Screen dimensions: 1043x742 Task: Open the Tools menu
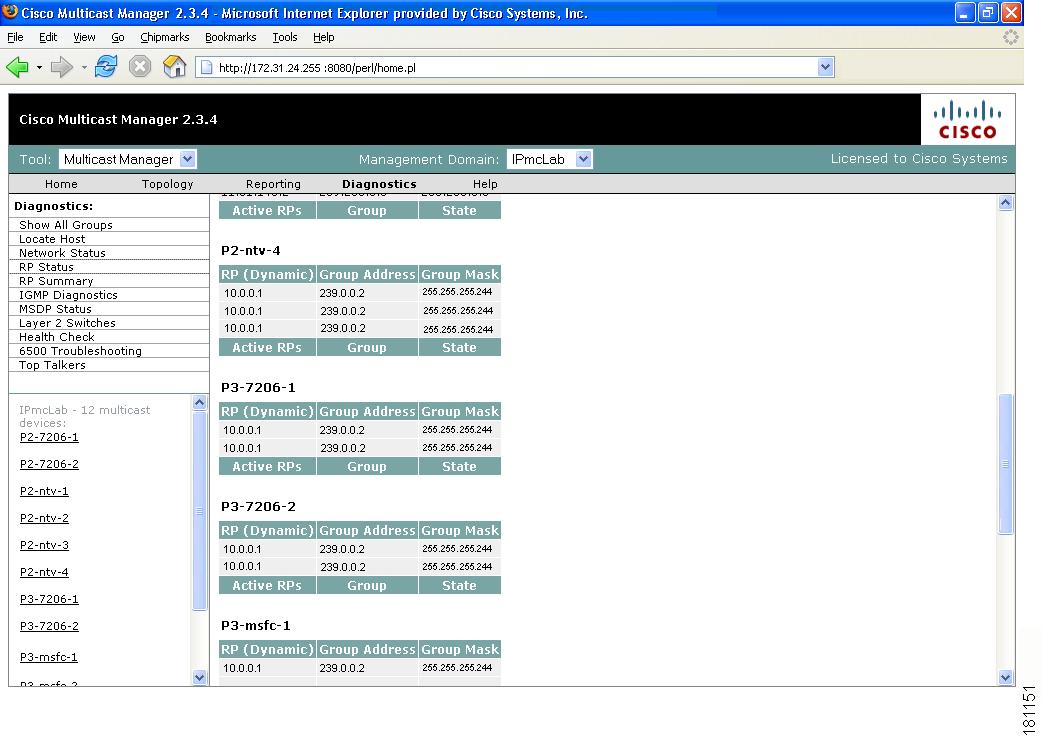click(x=285, y=37)
